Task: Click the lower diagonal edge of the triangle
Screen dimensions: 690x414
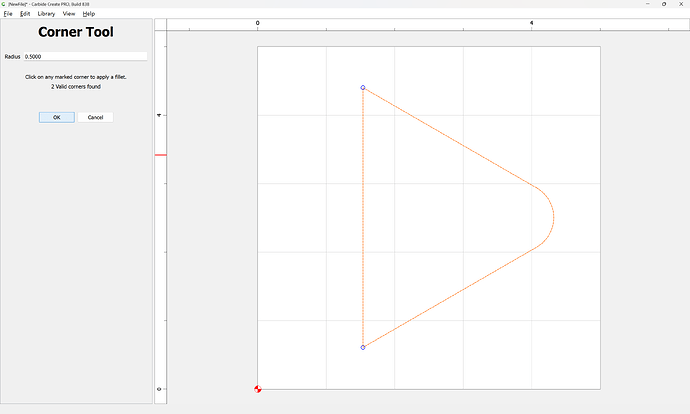Action: pos(450,297)
